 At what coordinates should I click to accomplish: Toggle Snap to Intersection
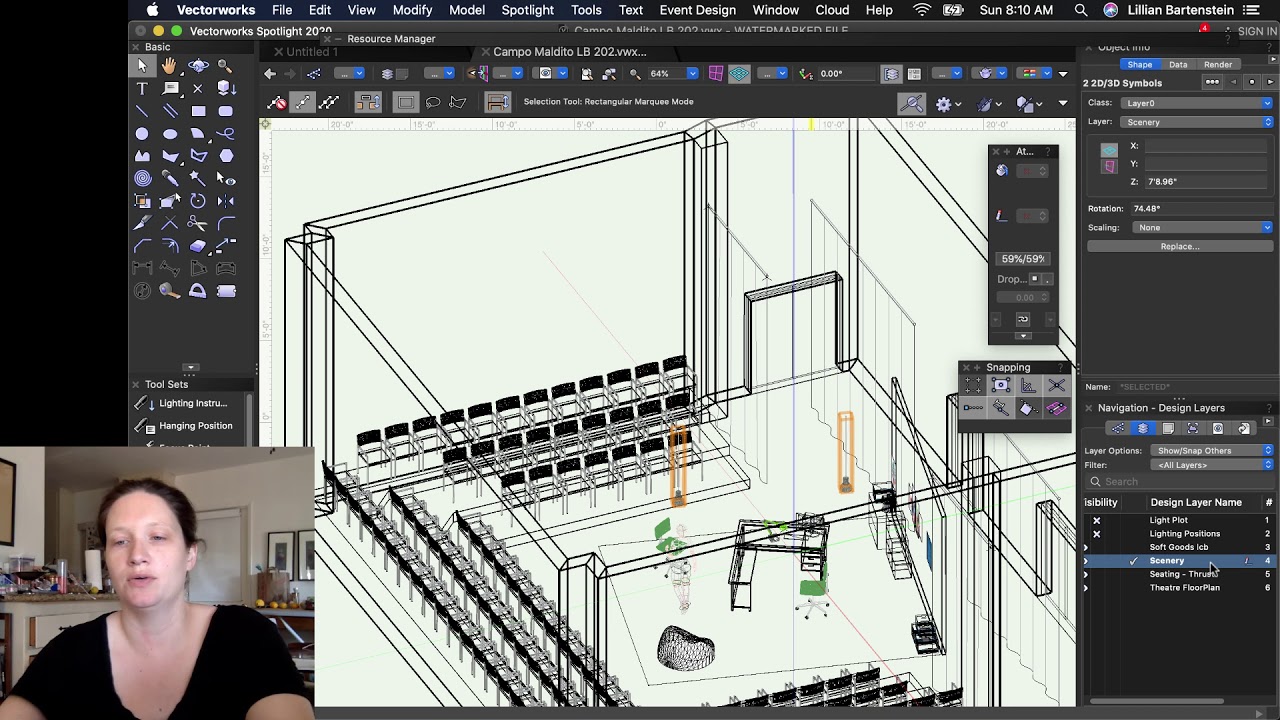point(1056,385)
